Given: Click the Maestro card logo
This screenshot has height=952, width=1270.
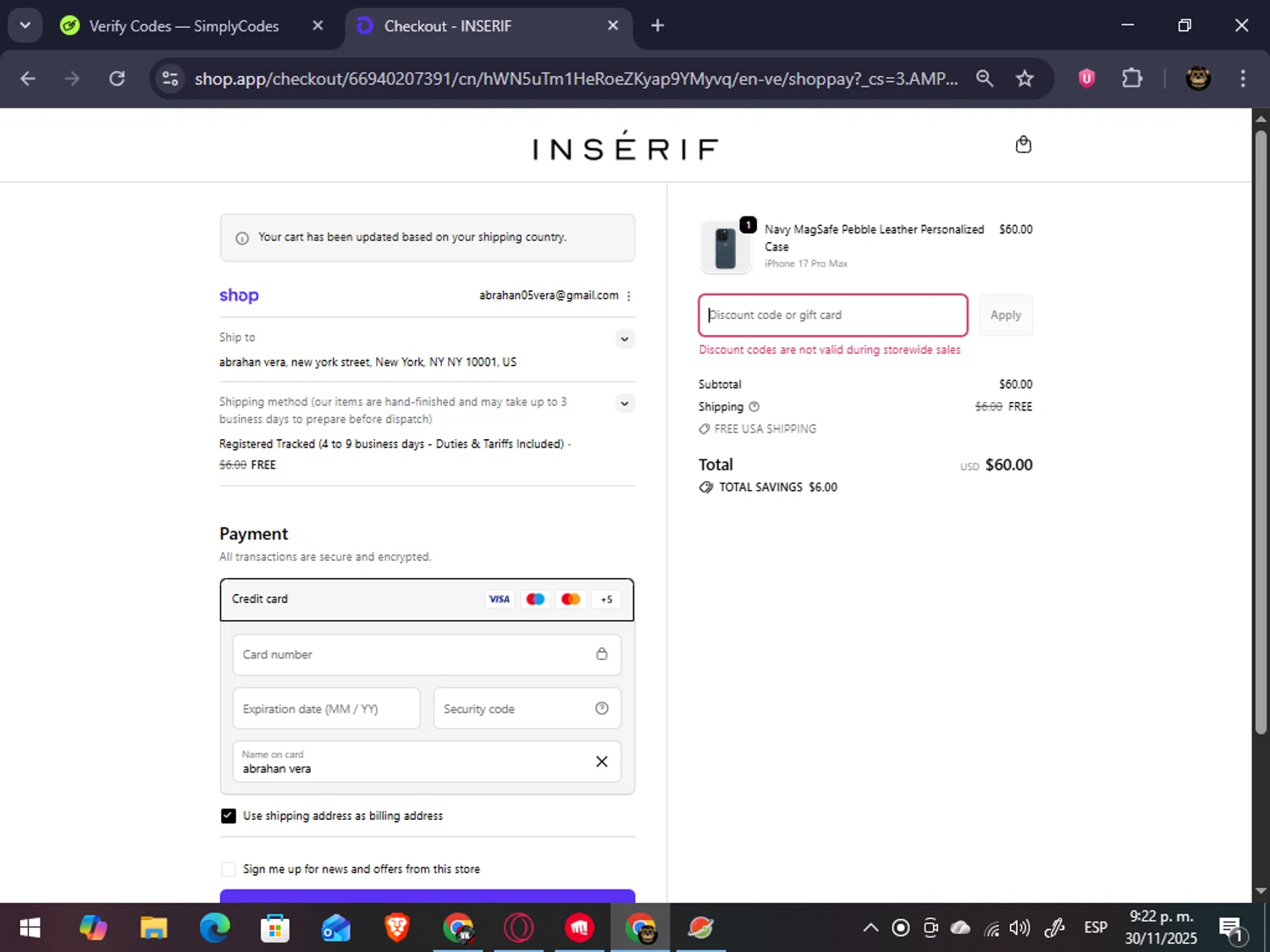Looking at the screenshot, I should coord(535,599).
